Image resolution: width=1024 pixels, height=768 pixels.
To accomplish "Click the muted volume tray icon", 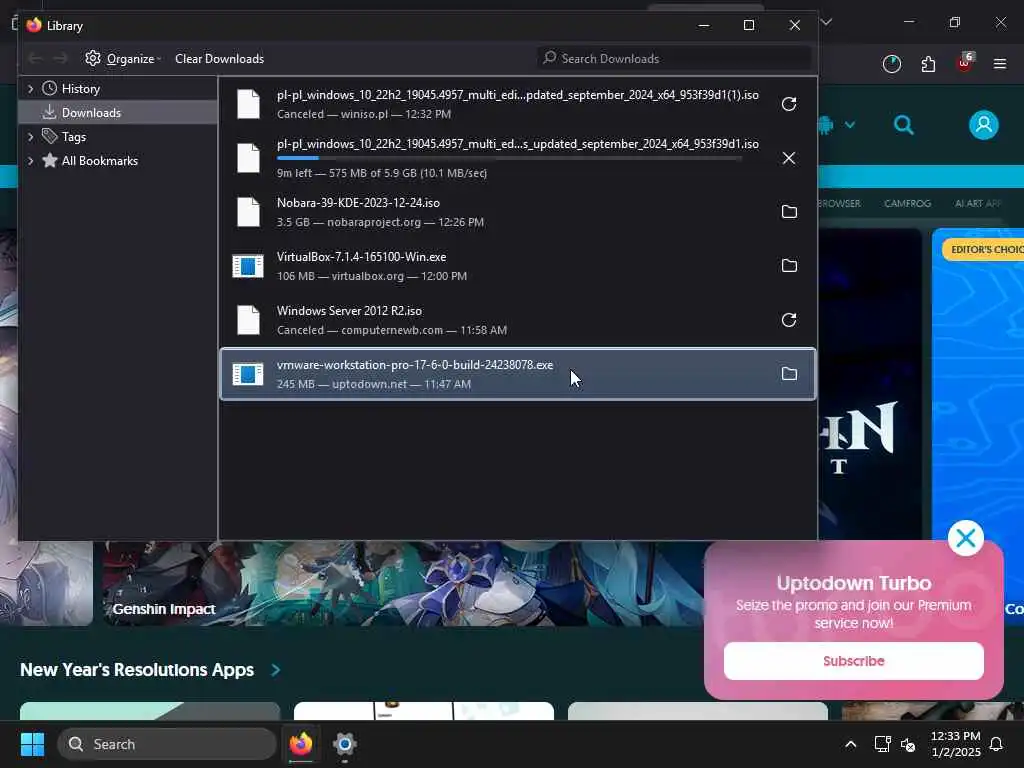I will [x=908, y=744].
